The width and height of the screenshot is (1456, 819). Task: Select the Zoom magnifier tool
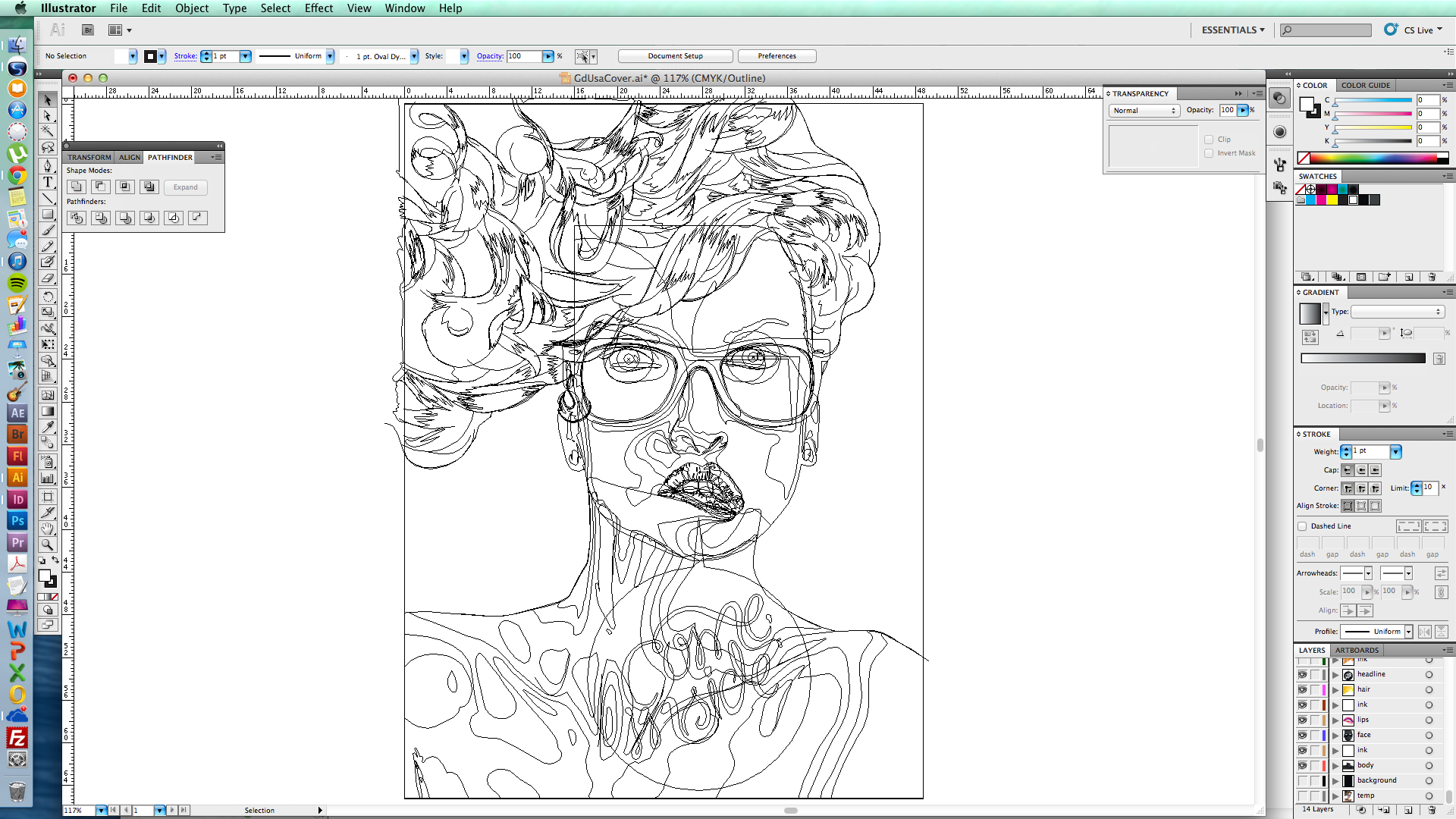[48, 544]
